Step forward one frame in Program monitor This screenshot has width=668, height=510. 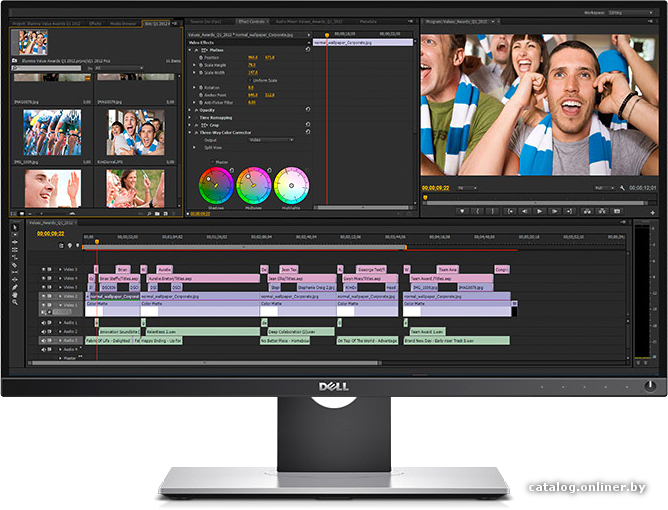pyautogui.click(x=554, y=211)
